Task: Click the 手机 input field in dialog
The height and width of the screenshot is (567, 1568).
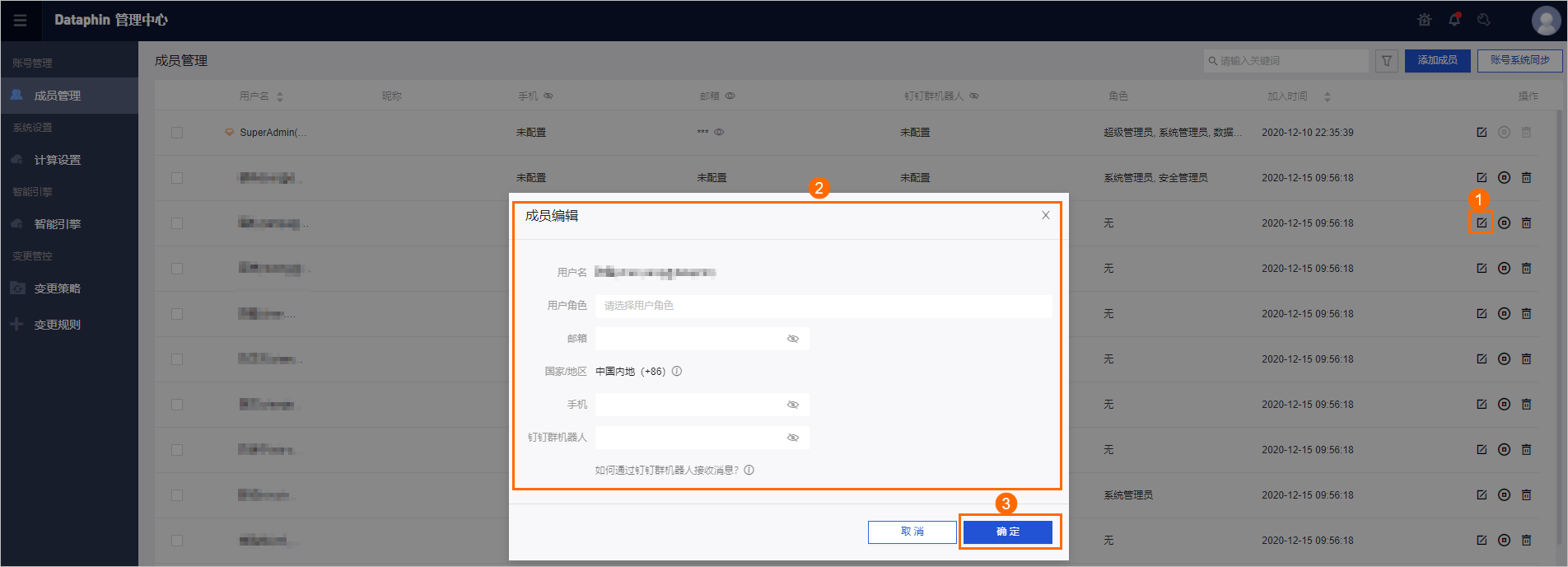Action: (702, 405)
